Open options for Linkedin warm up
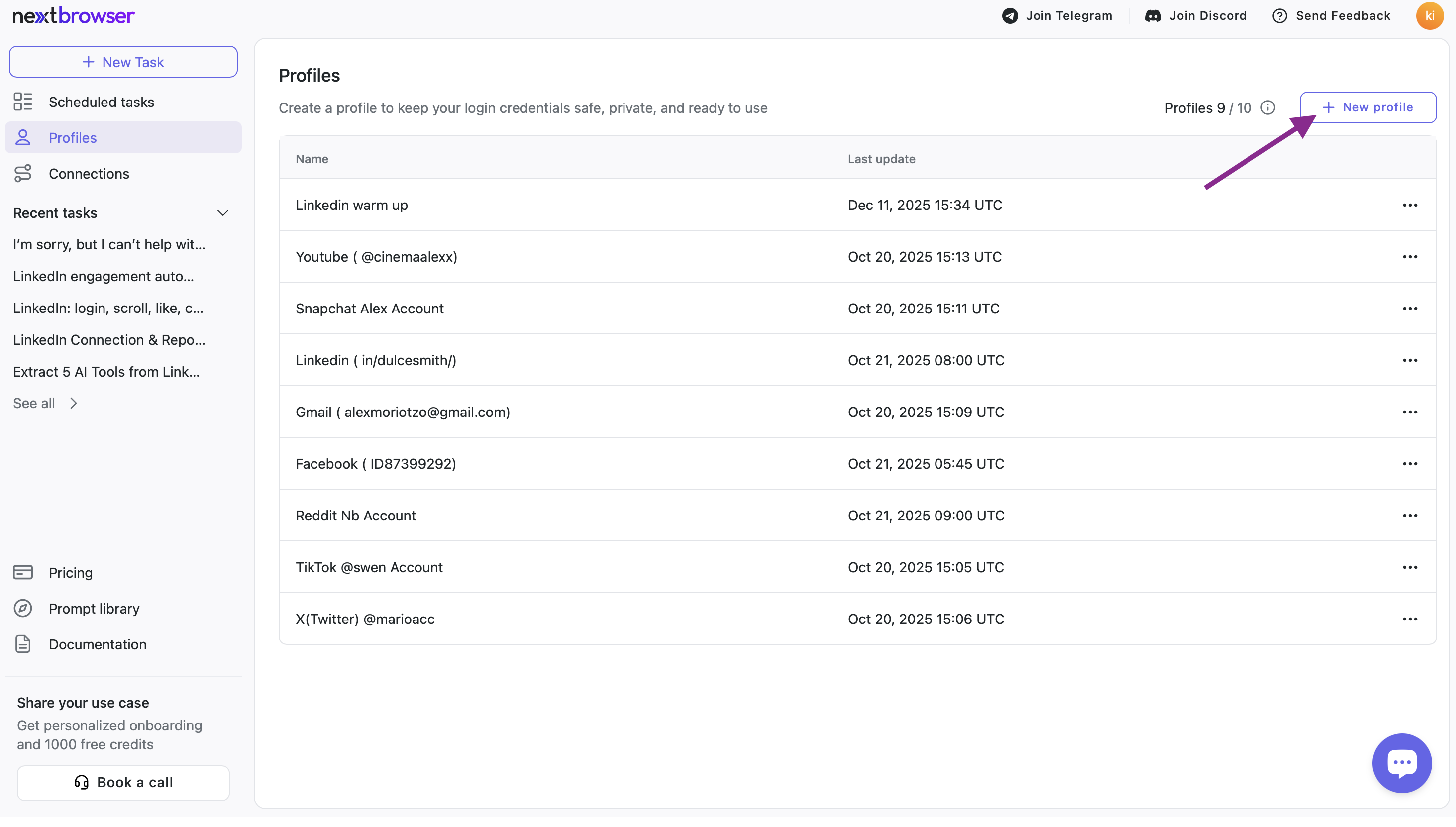1456x827 pixels. click(x=1409, y=205)
